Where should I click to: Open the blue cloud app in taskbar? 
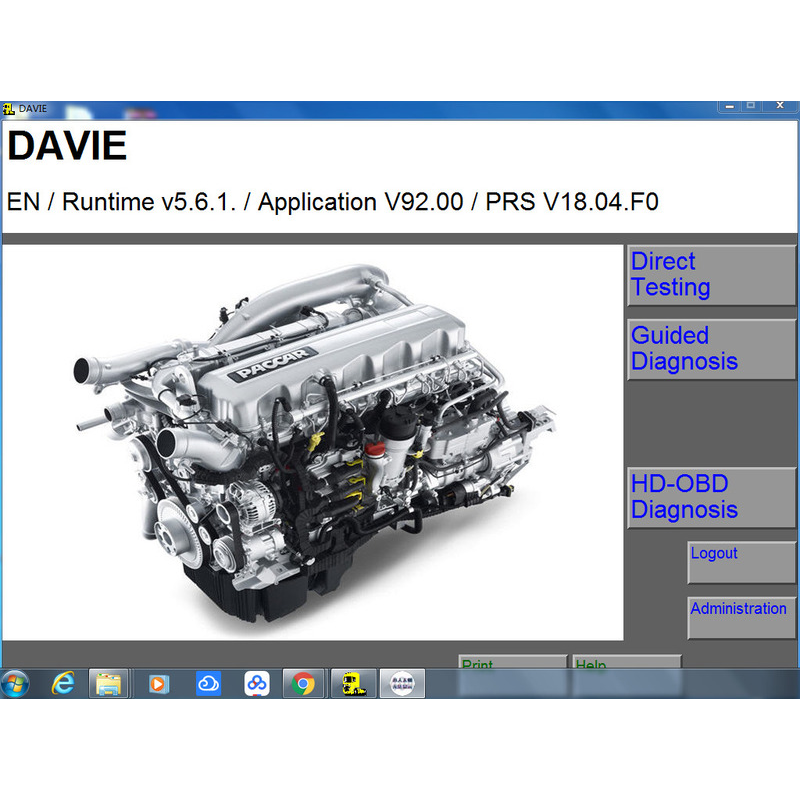click(208, 684)
